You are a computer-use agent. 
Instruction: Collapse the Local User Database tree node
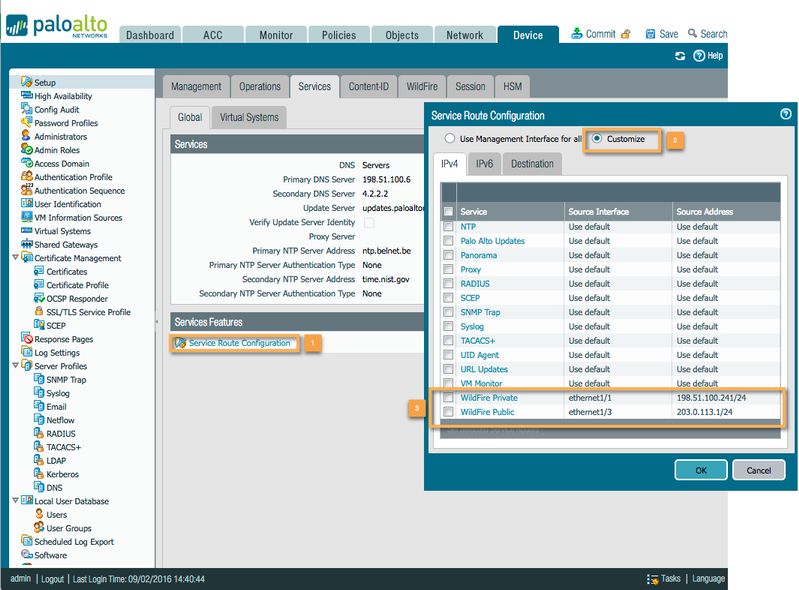15,500
